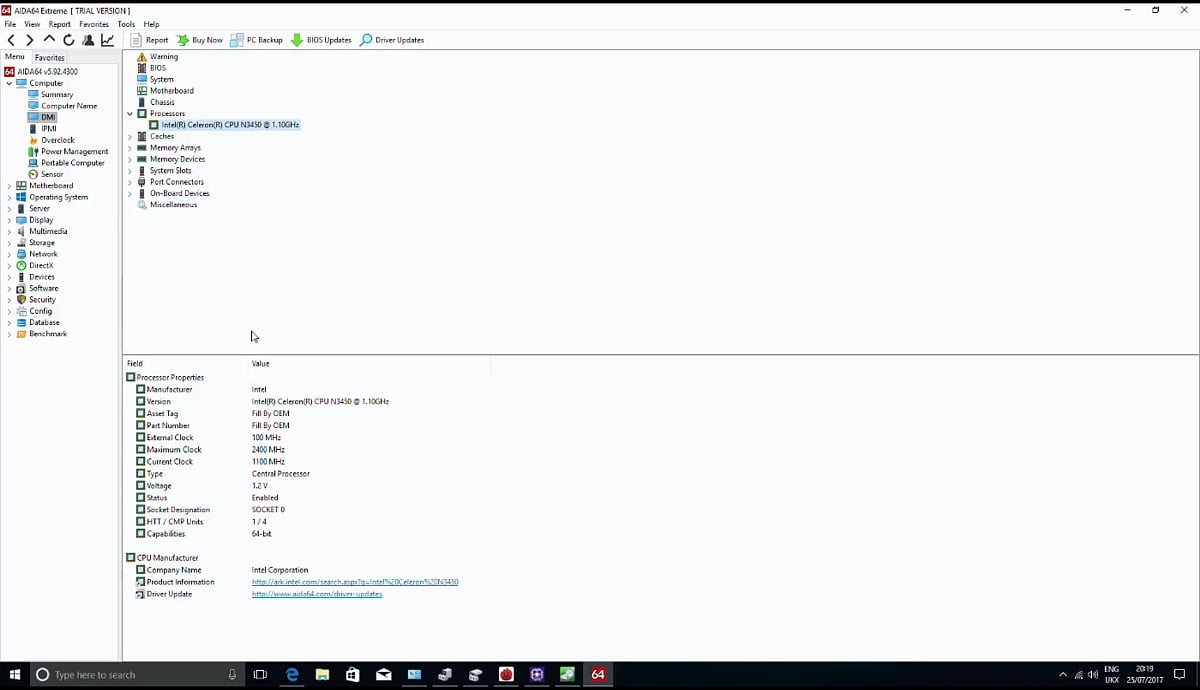
Task: Open PC Backup from toolbar
Action: (257, 40)
